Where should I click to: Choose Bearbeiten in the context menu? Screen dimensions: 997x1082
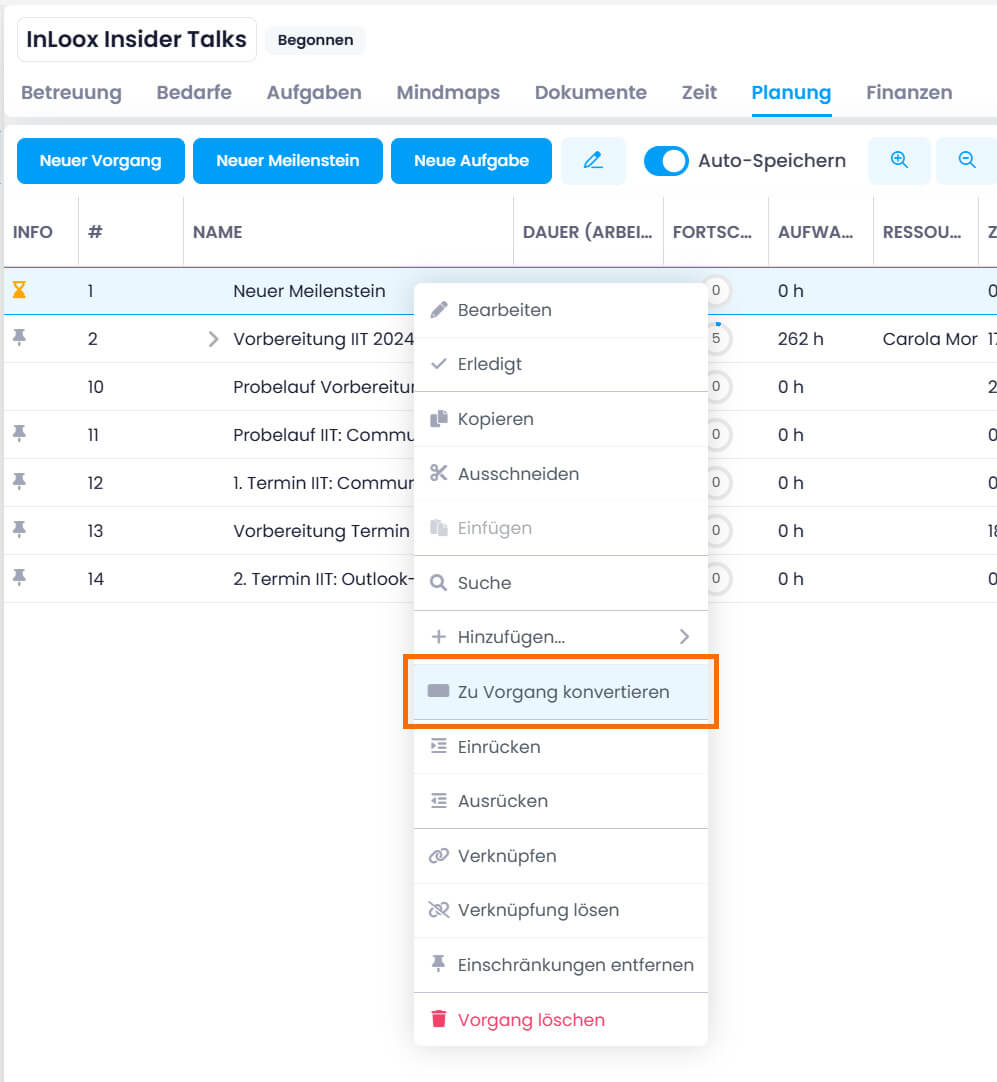point(561,310)
